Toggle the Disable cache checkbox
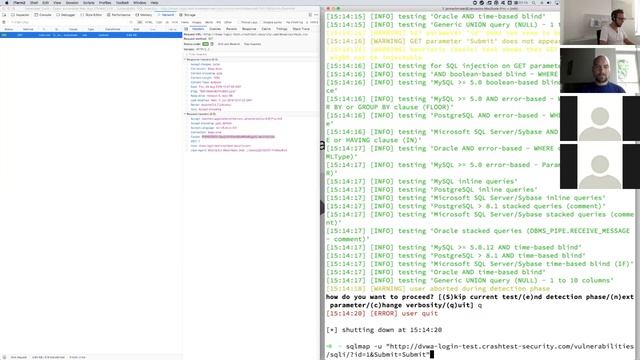Viewport: 640px width, 360px height. coord(272,22)
